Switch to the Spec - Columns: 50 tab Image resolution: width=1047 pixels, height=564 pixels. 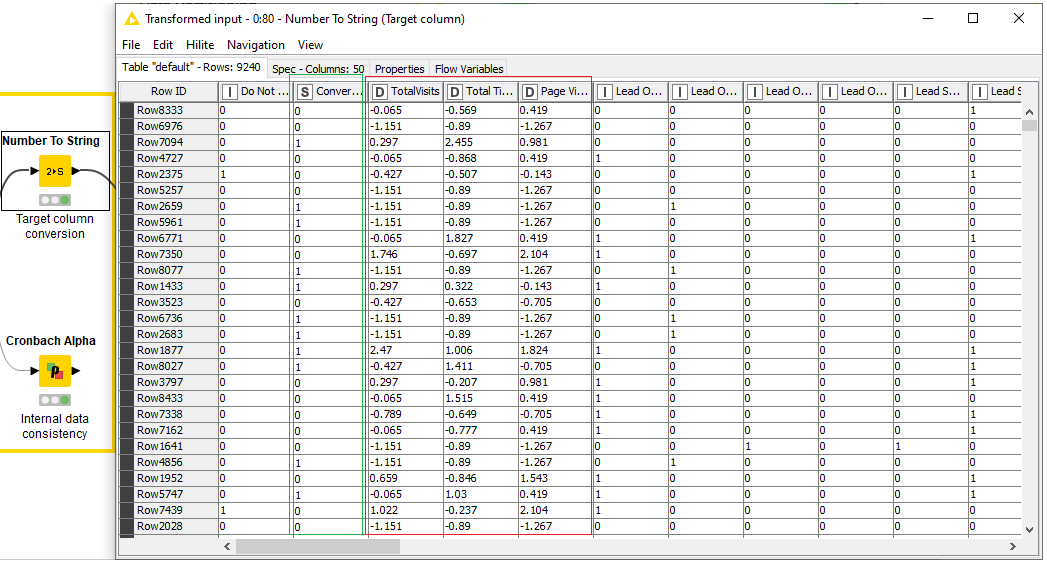pyautogui.click(x=318, y=69)
